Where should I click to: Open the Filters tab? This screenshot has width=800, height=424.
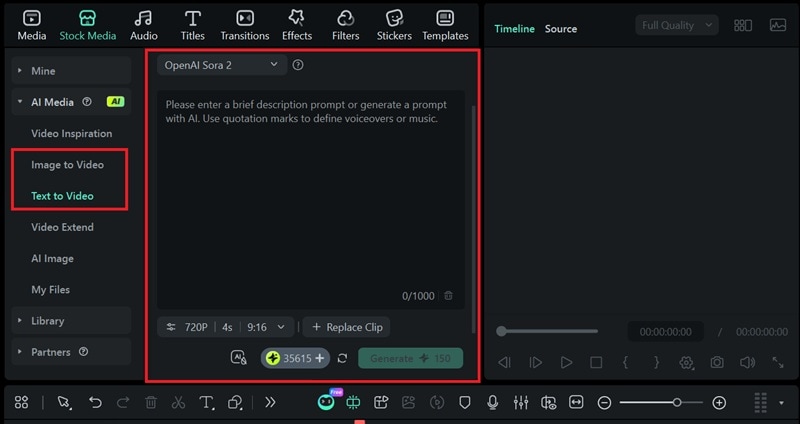(345, 26)
